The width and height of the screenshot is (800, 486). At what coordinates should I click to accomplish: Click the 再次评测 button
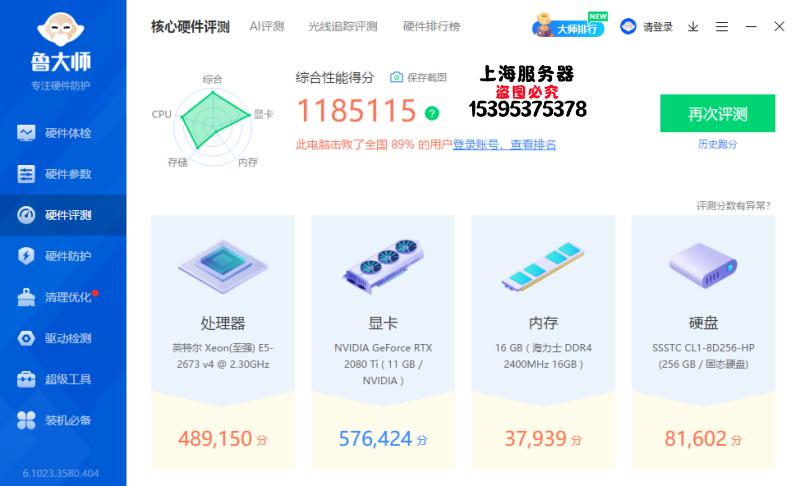[717, 113]
